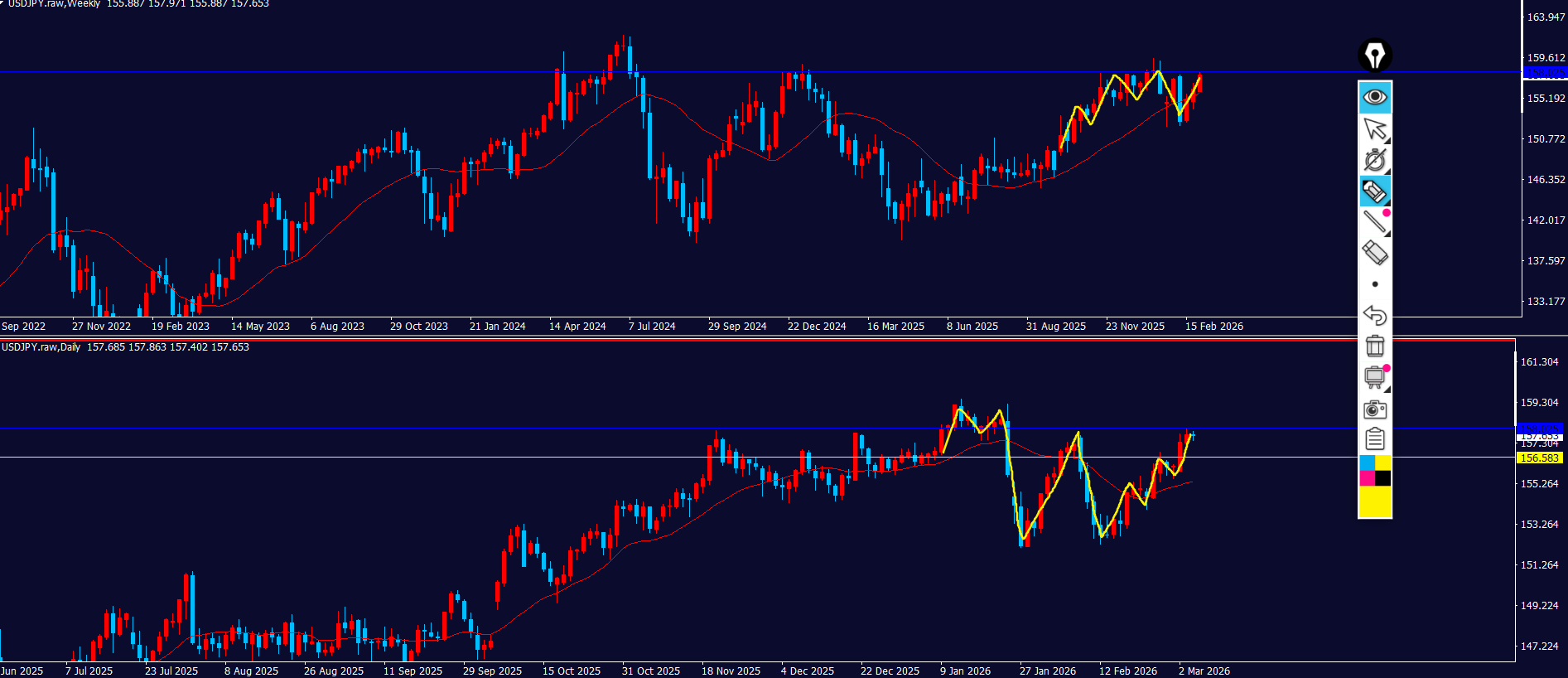Open the clipboard notes icon

click(1374, 439)
